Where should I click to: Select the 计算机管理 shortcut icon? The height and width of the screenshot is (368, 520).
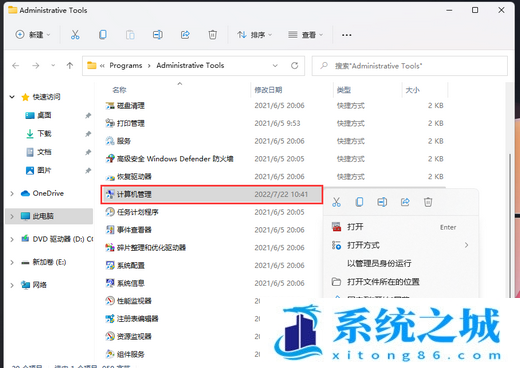110,194
